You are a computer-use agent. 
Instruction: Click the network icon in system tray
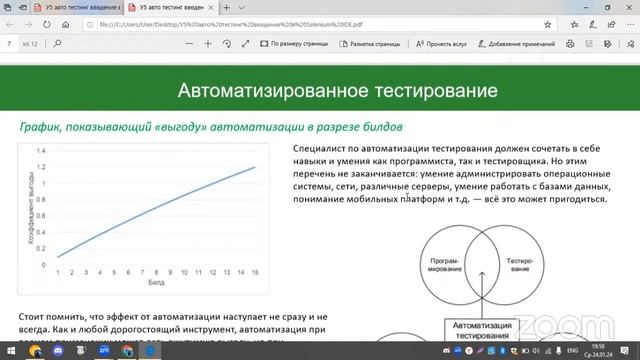click(548, 351)
